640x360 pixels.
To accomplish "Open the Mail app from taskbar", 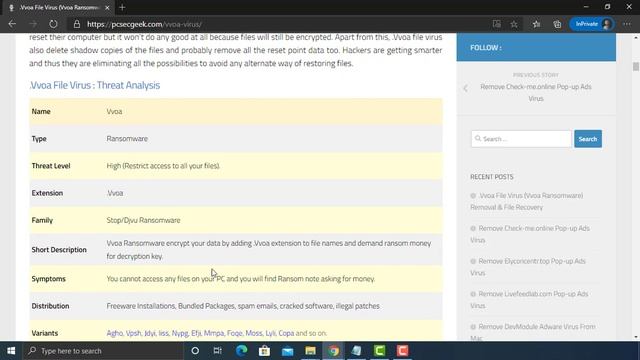I will pyautogui.click(x=287, y=351).
